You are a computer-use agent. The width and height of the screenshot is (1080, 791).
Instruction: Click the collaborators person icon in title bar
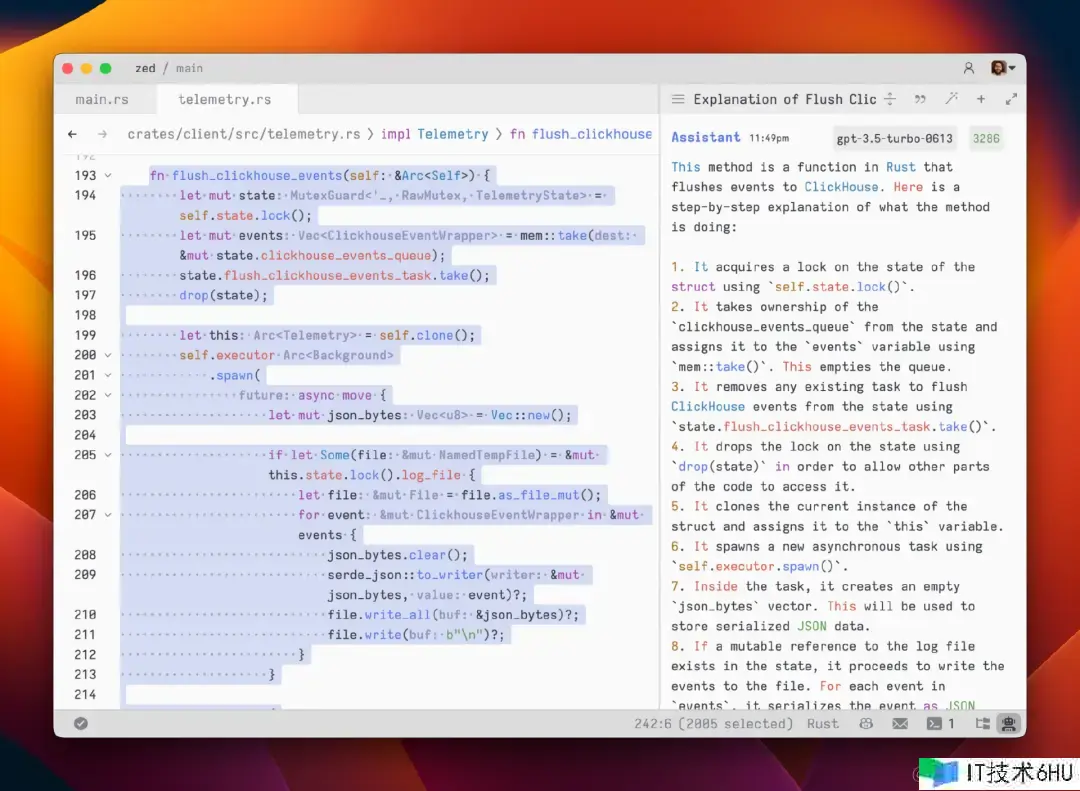click(x=968, y=68)
